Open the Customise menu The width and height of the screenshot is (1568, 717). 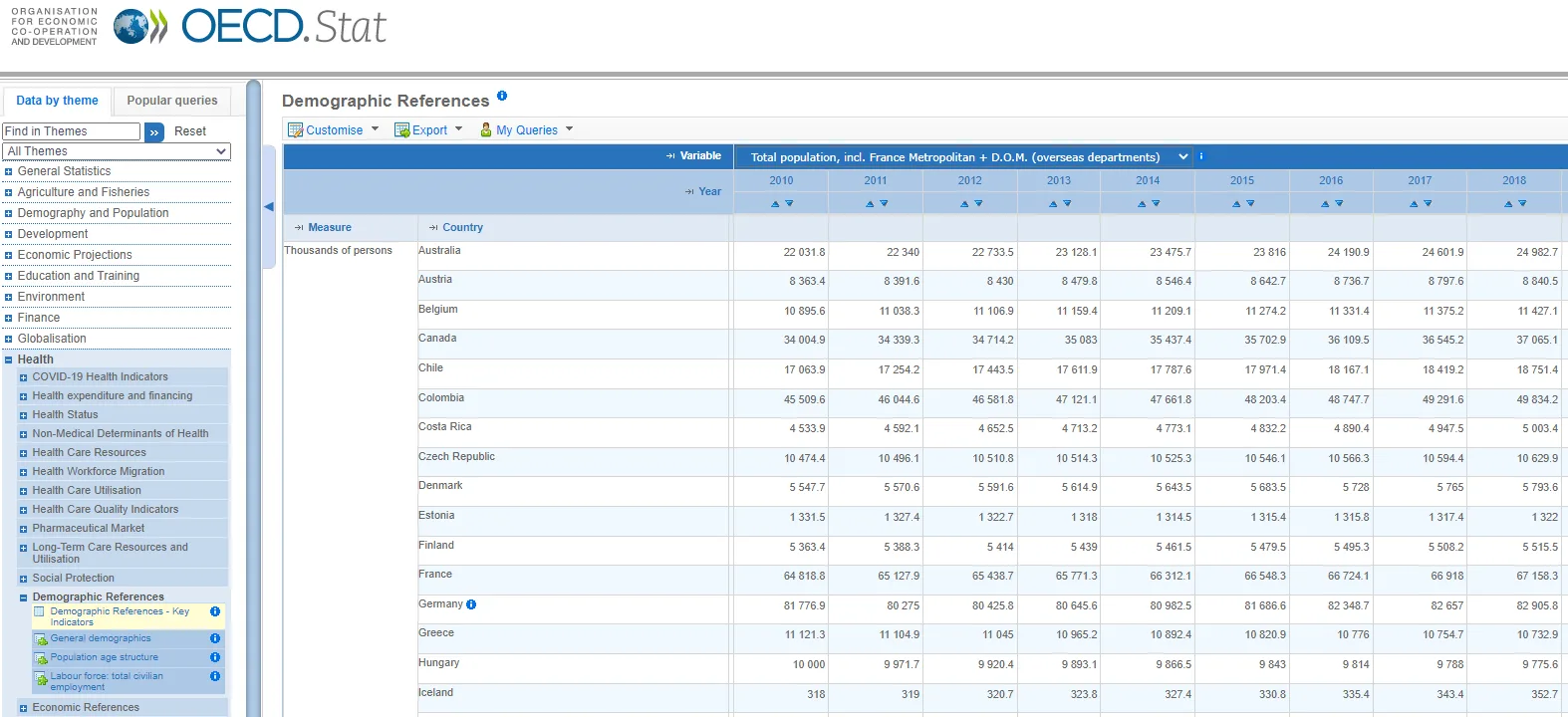(x=335, y=130)
